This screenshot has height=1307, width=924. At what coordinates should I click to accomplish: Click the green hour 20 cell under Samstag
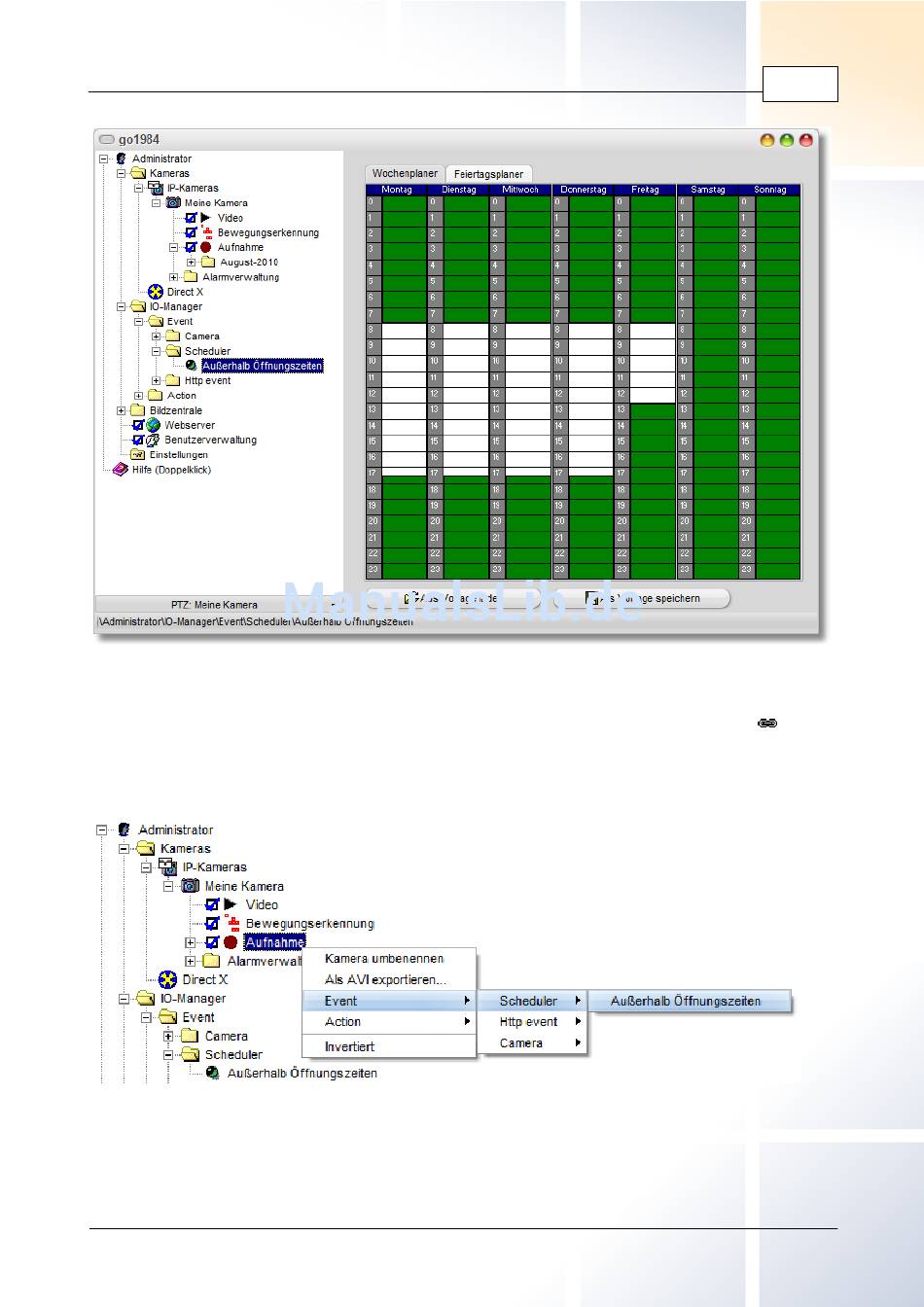716,521
